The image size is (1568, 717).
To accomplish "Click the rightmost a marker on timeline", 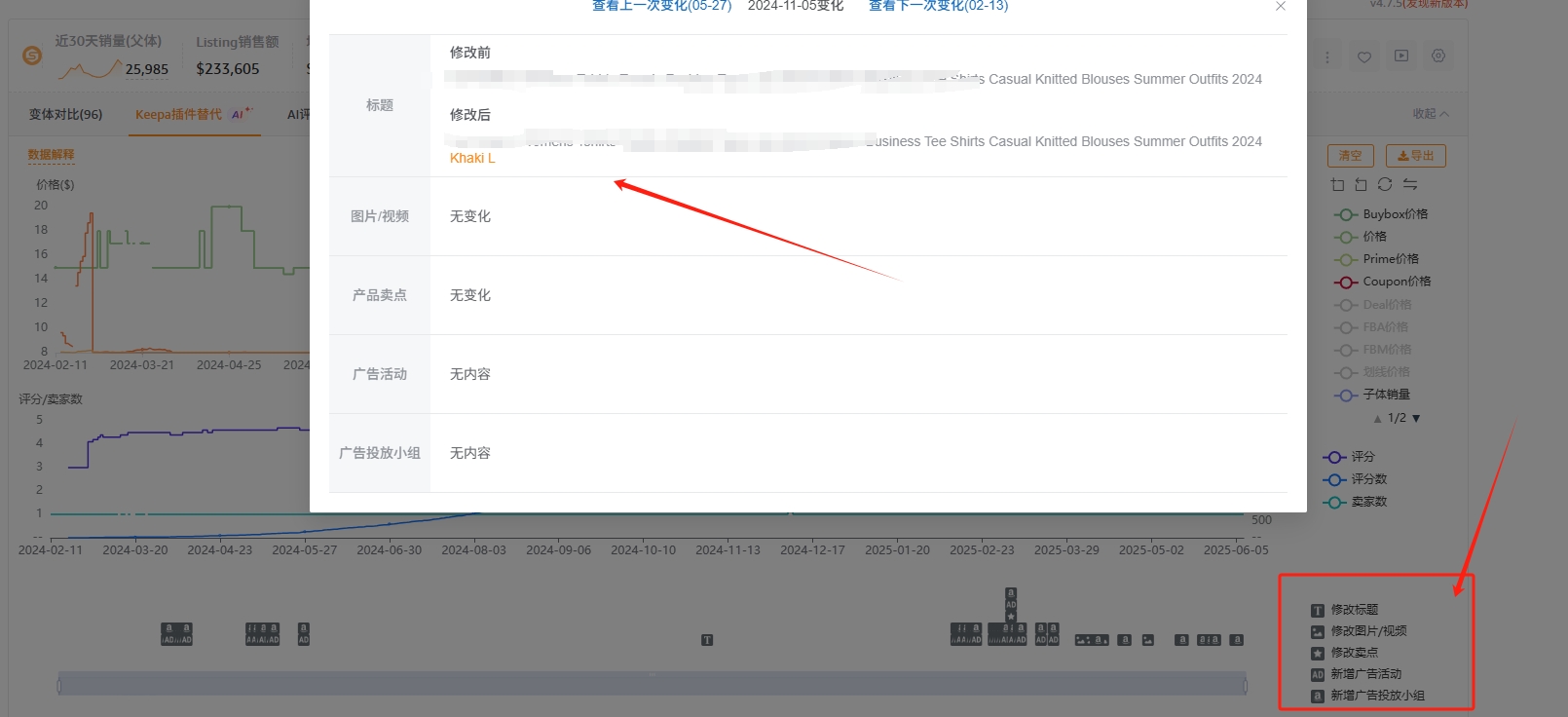I will point(1236,640).
